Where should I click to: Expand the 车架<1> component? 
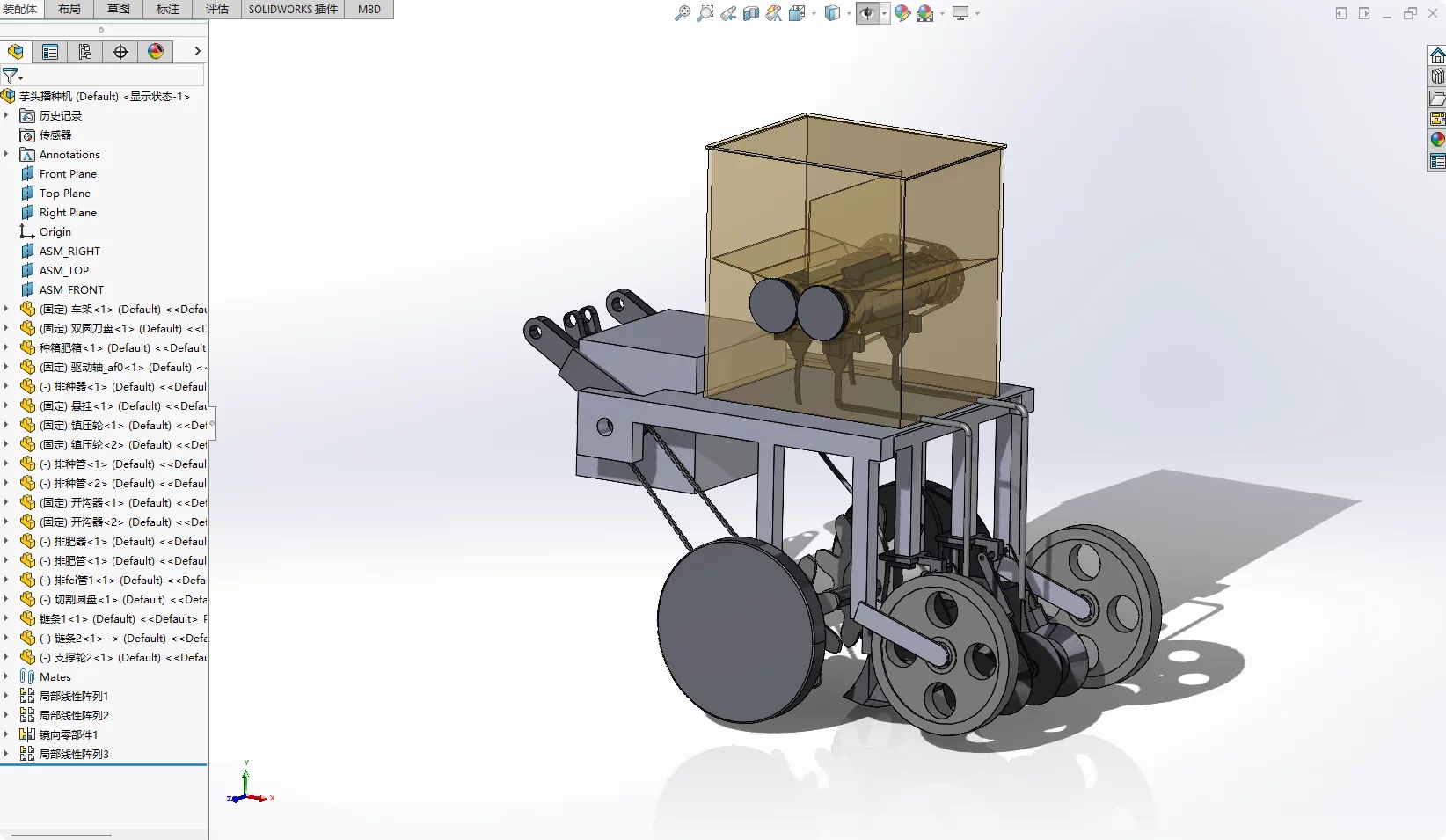[x=6, y=310]
